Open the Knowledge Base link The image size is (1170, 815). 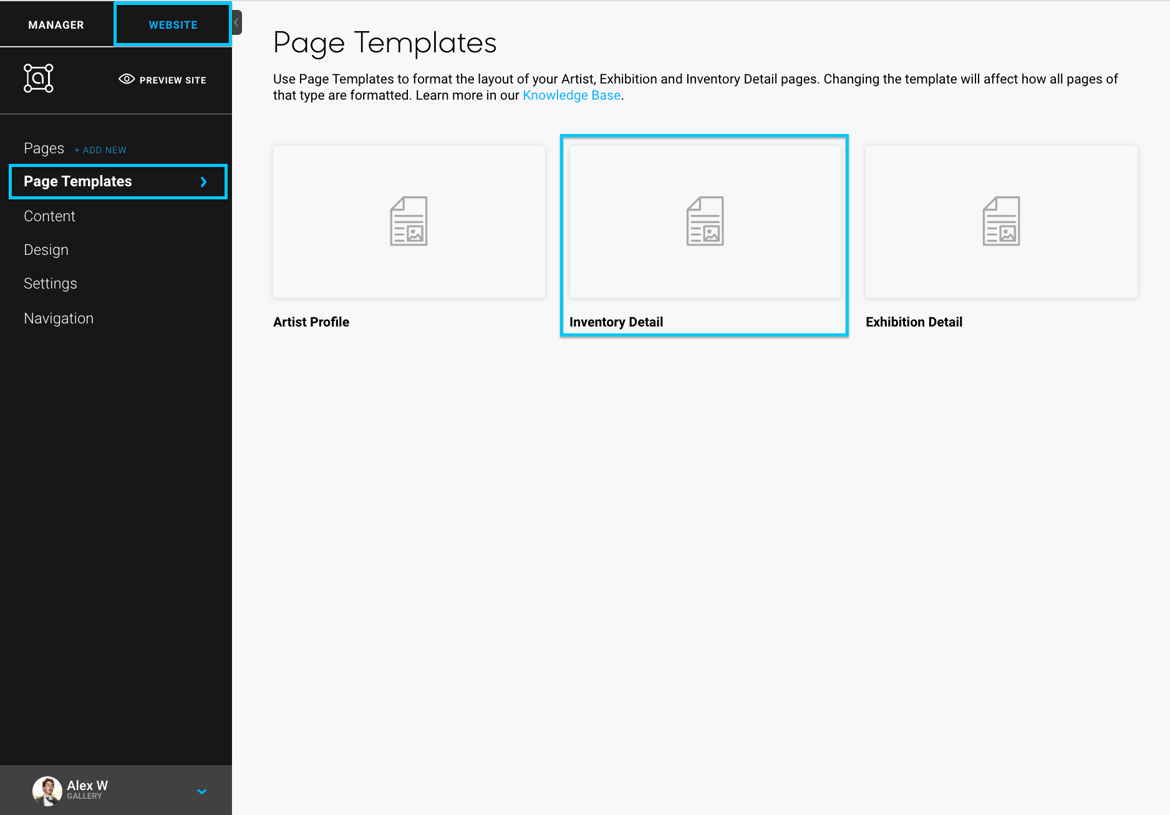tap(571, 95)
